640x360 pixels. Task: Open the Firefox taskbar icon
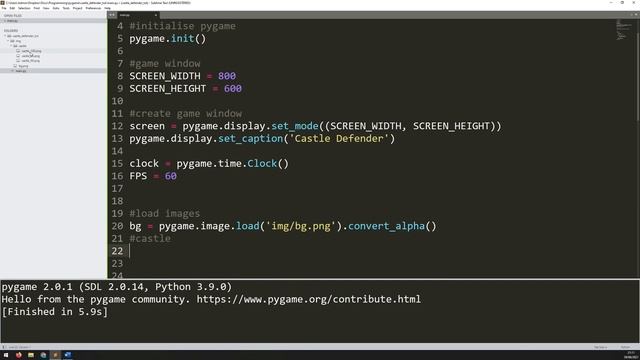coord(19,355)
